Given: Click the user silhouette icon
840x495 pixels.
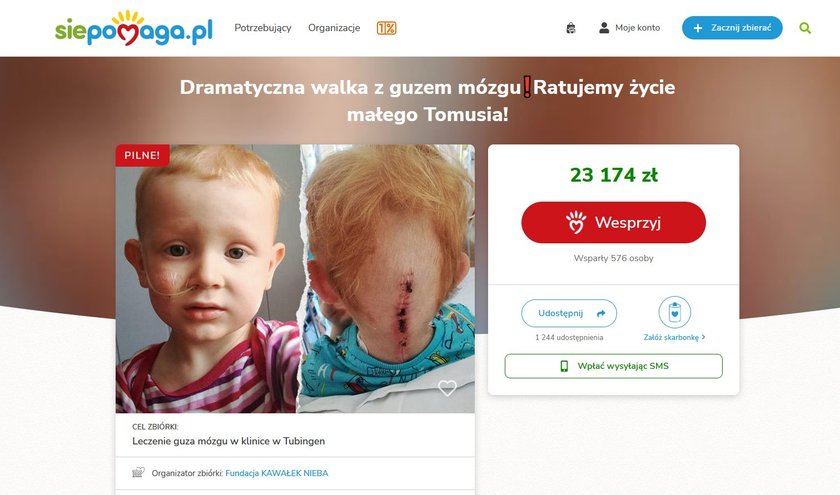Looking at the screenshot, I should pos(604,28).
